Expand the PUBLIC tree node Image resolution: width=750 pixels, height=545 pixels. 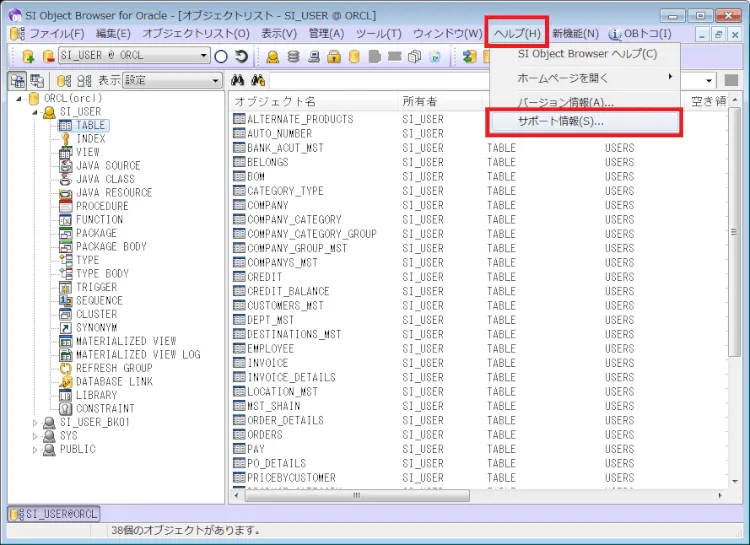tap(35, 449)
